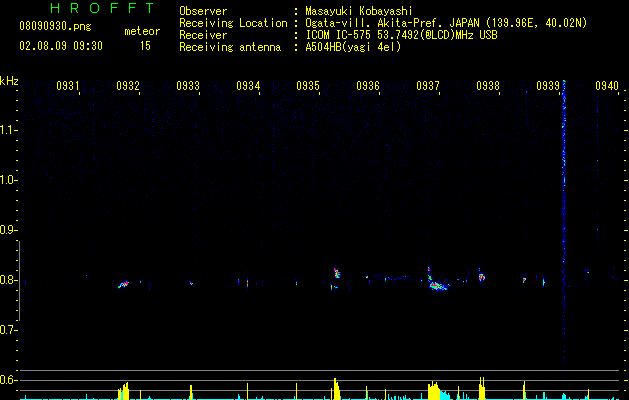Click the 0.6 kHz axis label
629x400 pixels.
click(x=8, y=380)
